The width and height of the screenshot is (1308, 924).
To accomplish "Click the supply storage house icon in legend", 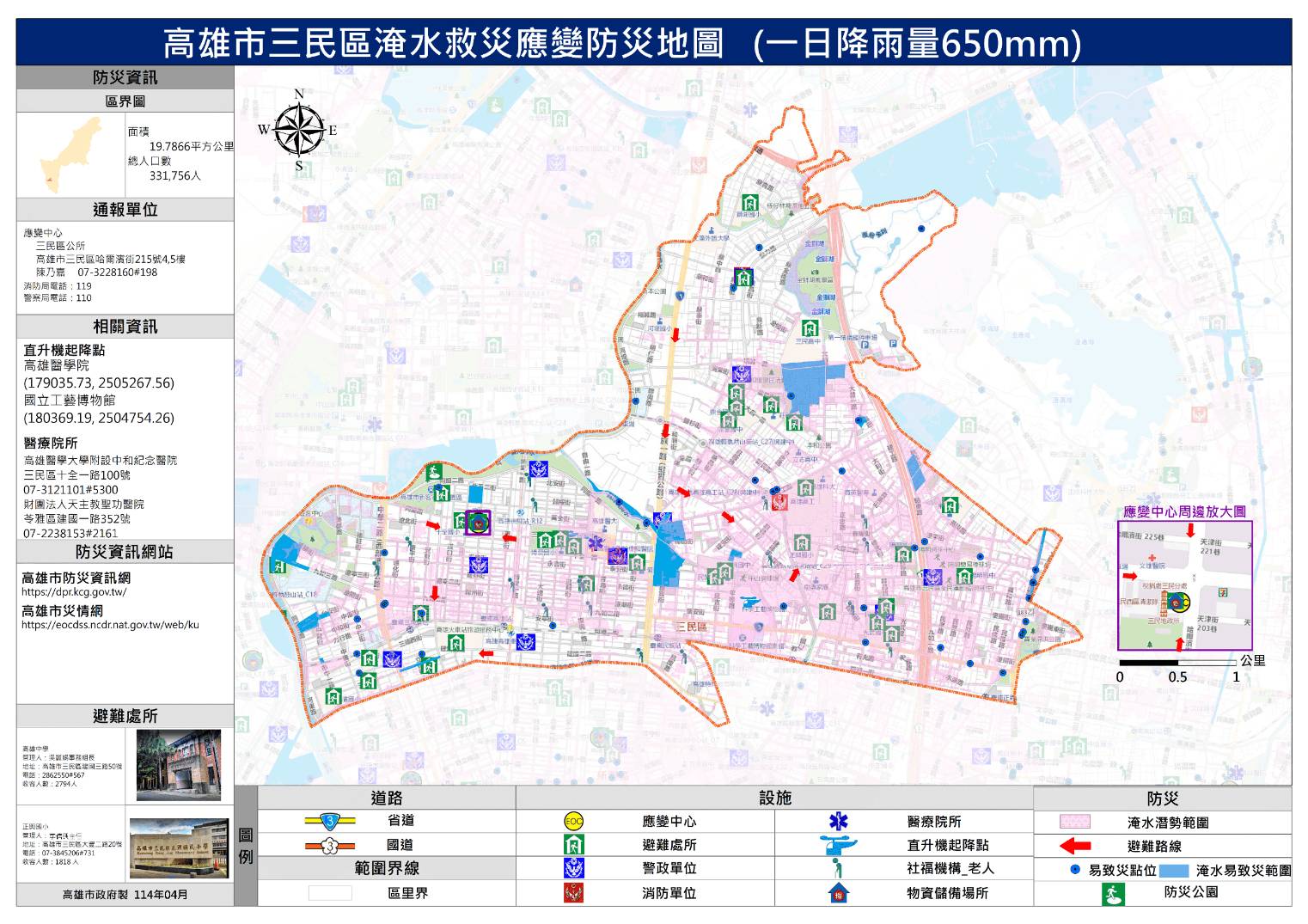I will point(838,893).
